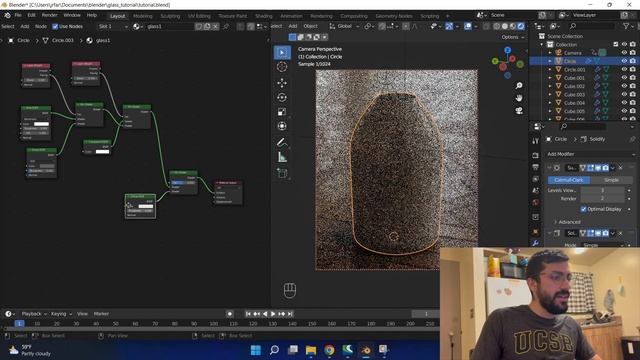Click the play animation button
640x360 pixels.
coord(273,314)
